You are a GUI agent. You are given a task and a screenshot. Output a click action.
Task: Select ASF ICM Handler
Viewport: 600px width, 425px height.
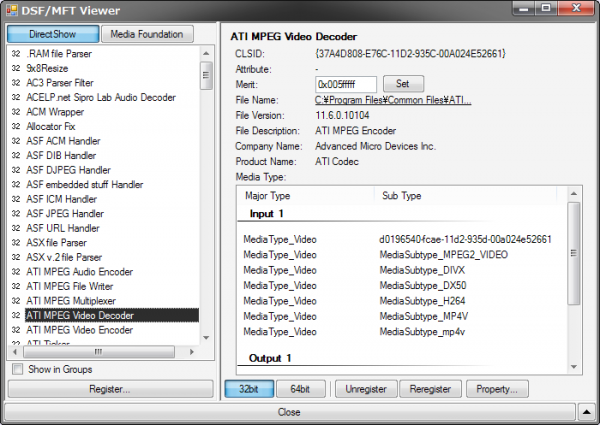(x=103, y=199)
